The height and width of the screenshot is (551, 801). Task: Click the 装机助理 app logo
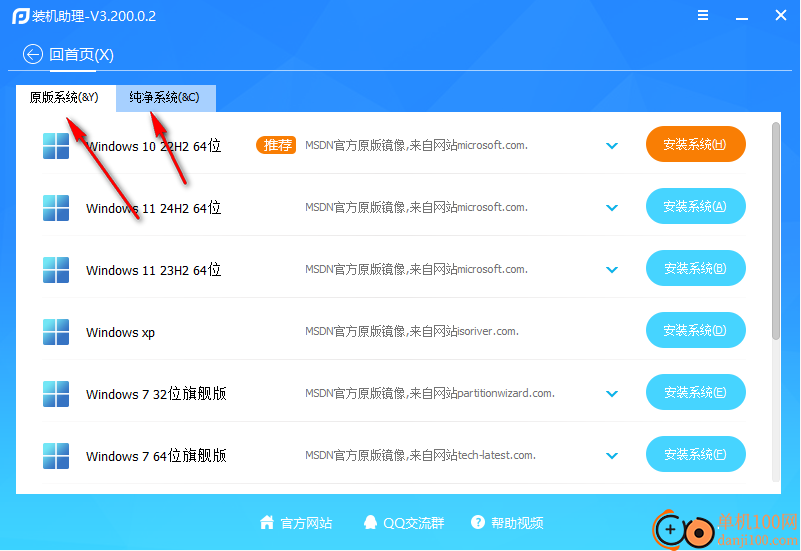(x=20, y=16)
